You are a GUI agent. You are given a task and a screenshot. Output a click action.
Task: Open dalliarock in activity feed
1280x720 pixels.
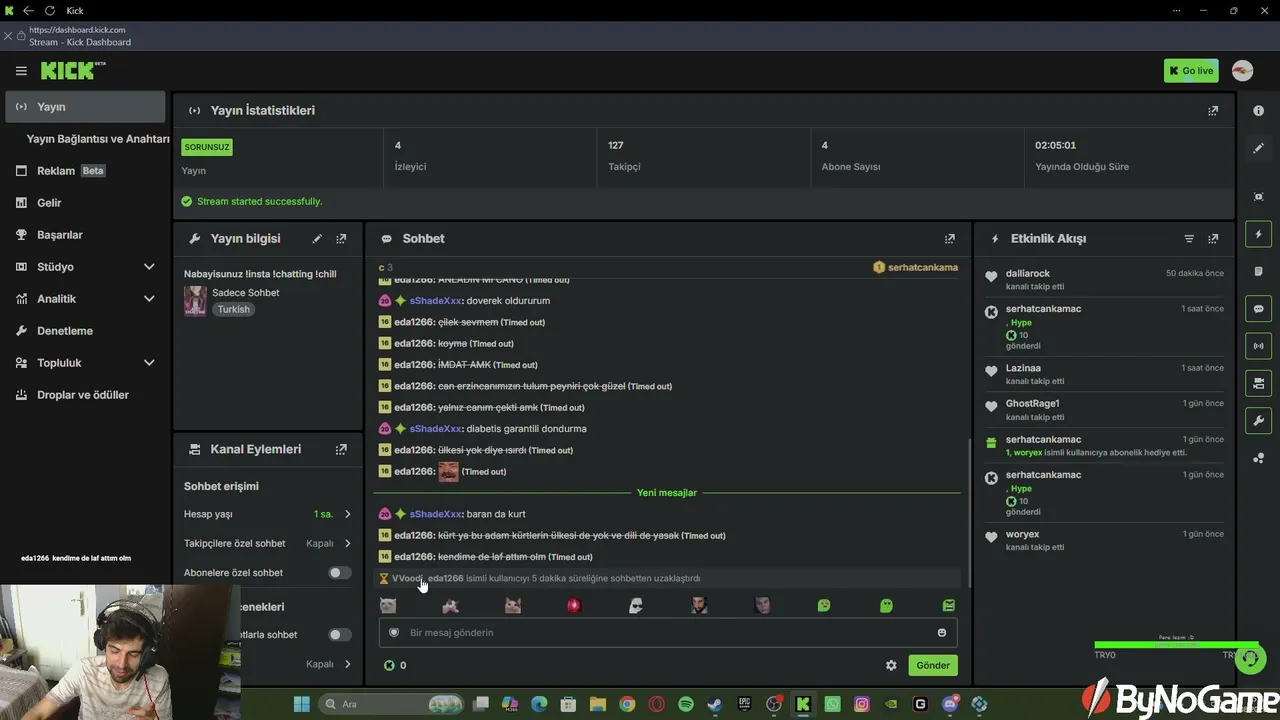point(1028,273)
